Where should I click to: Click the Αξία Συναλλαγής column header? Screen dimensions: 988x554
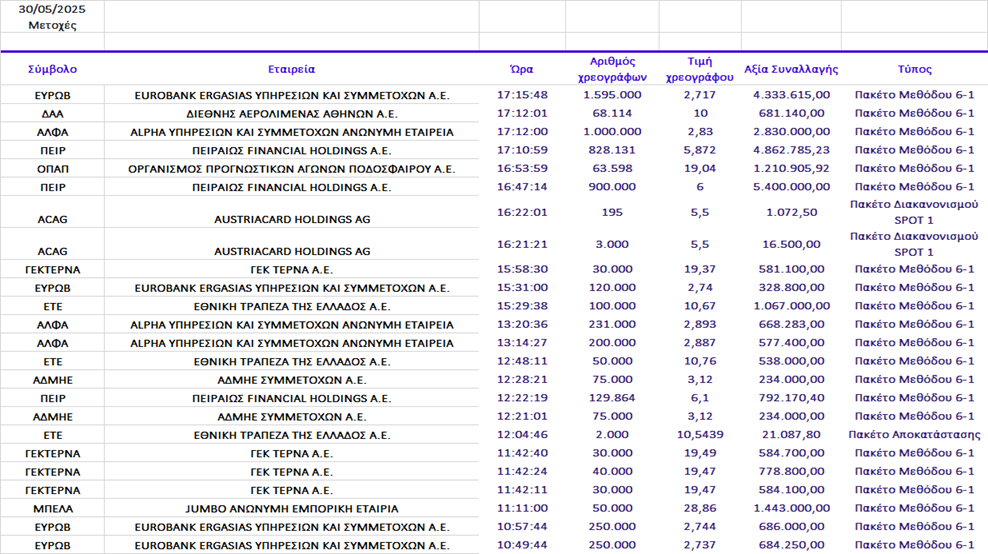tap(791, 69)
